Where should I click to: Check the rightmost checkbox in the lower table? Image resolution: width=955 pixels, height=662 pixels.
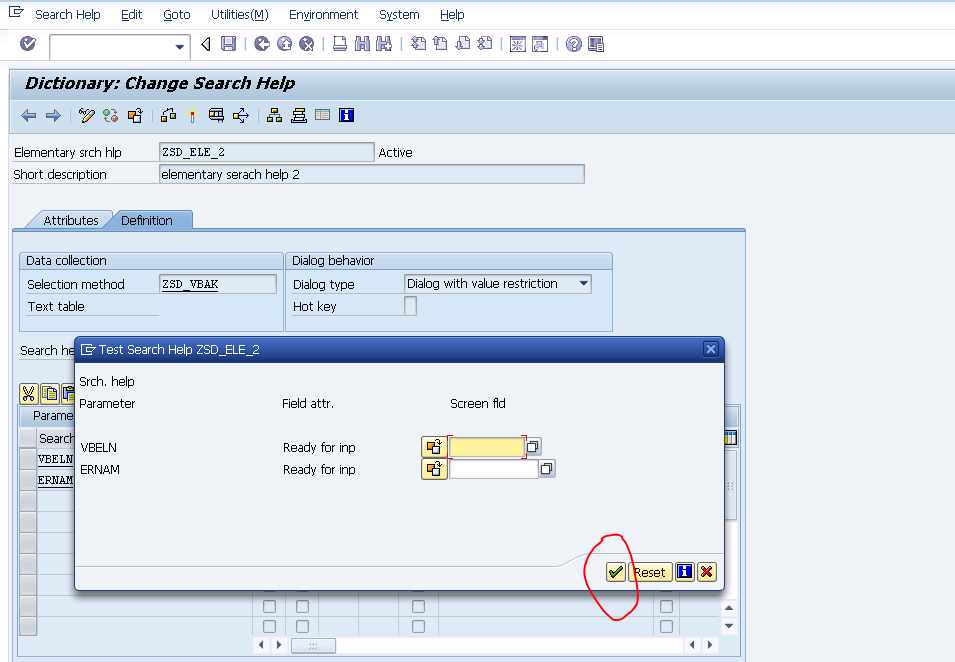[666, 605]
